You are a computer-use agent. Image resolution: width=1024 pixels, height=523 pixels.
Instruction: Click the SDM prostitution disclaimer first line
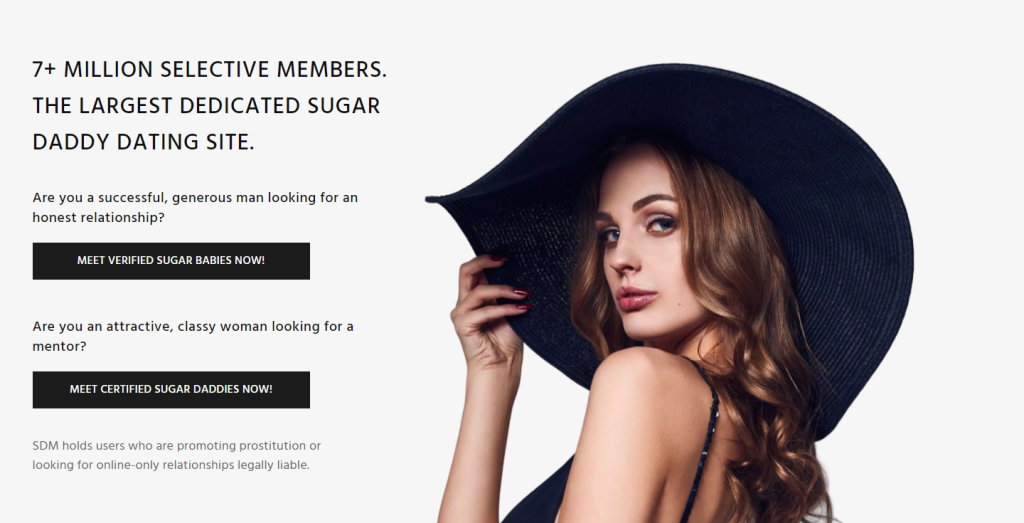pyautogui.click(x=176, y=446)
